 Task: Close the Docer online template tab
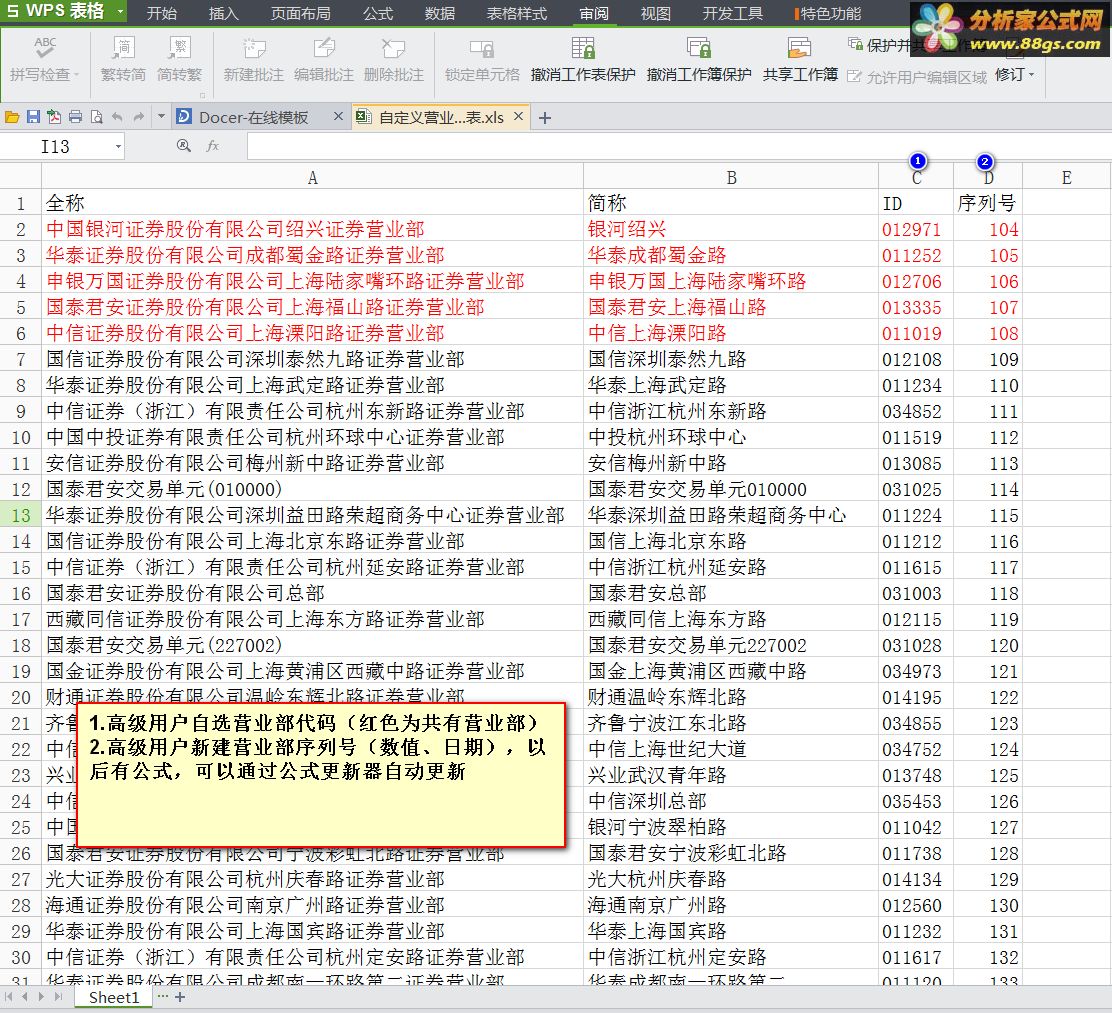[x=338, y=116]
